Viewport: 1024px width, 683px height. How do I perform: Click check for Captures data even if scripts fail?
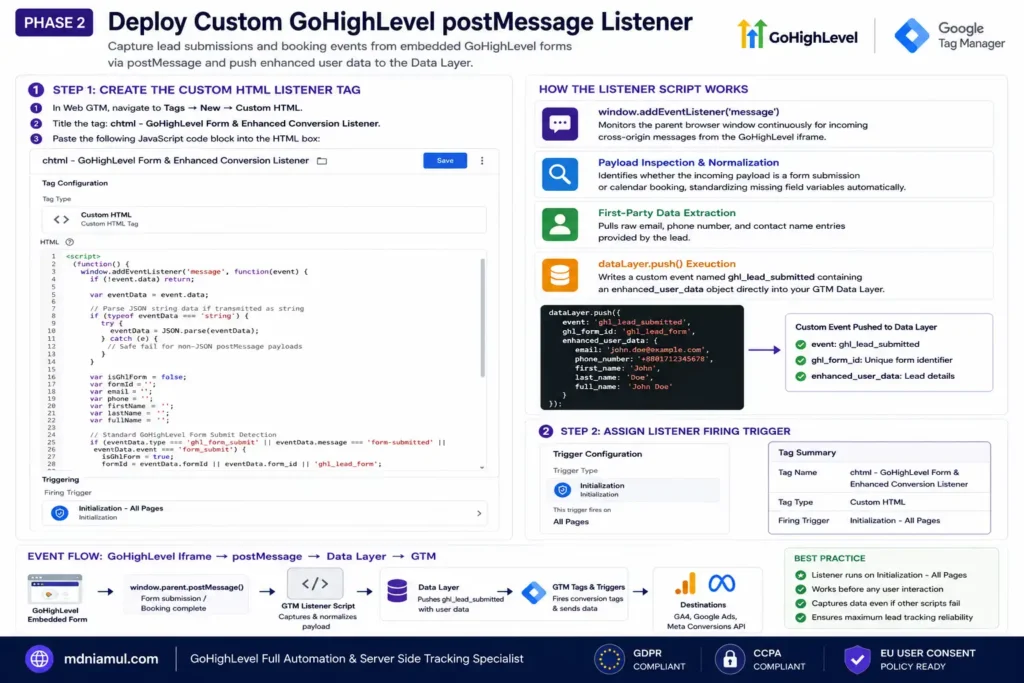click(x=801, y=603)
